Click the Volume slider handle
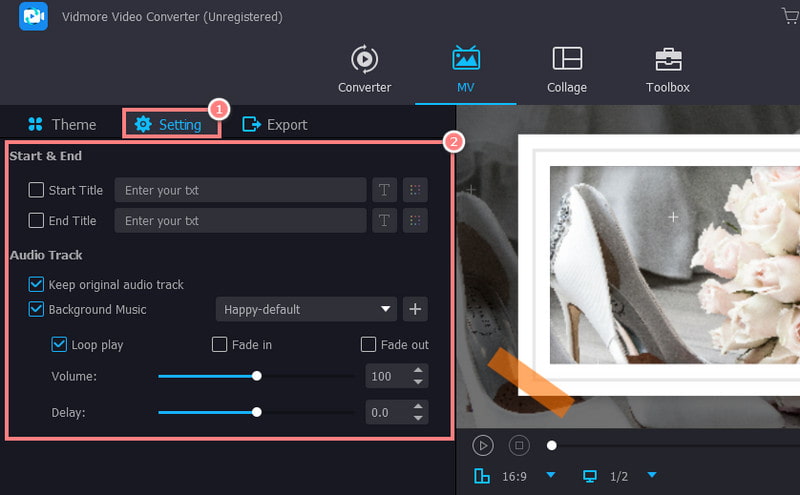 257,376
